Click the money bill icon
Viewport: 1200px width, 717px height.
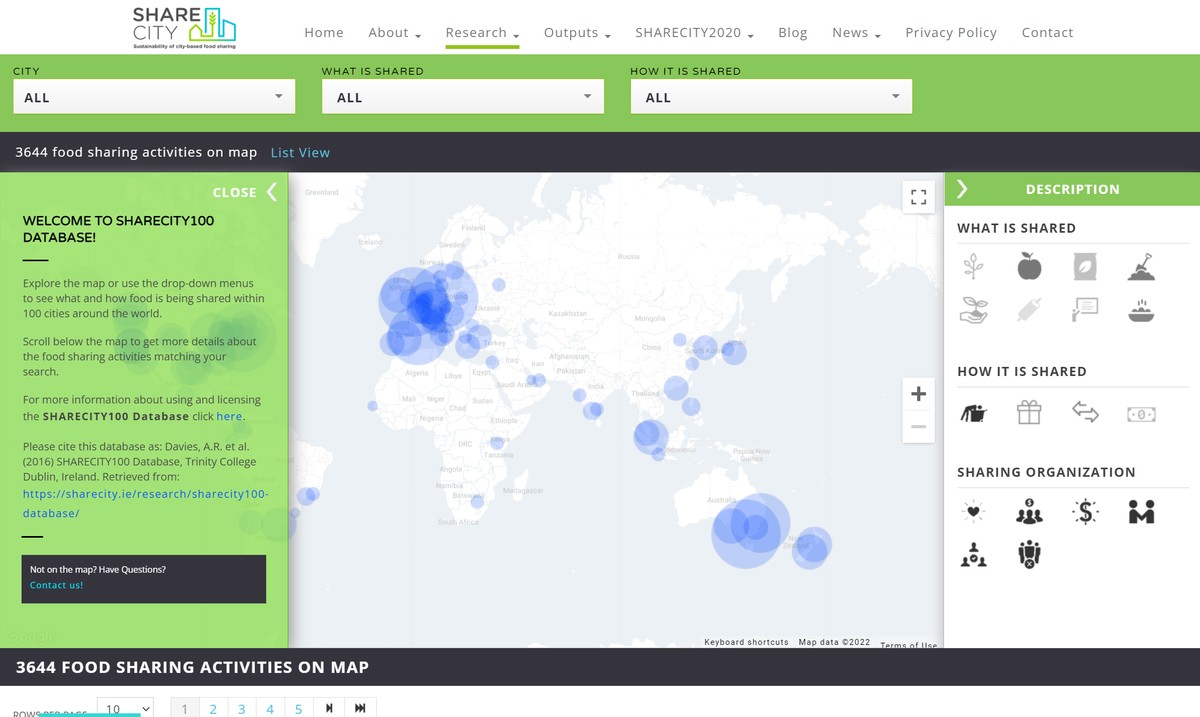pos(1141,413)
